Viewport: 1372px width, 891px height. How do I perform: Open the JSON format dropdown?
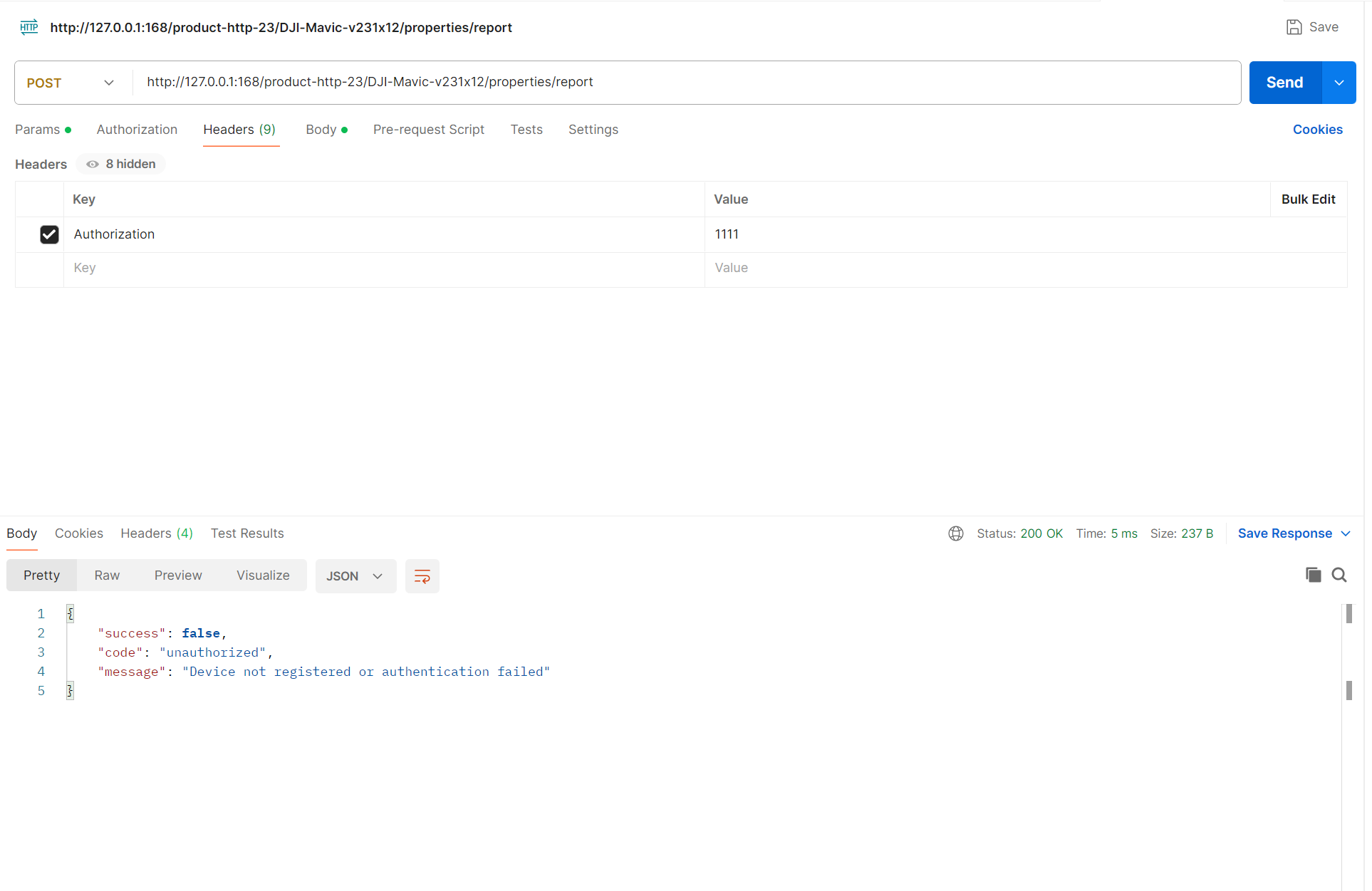pos(355,576)
